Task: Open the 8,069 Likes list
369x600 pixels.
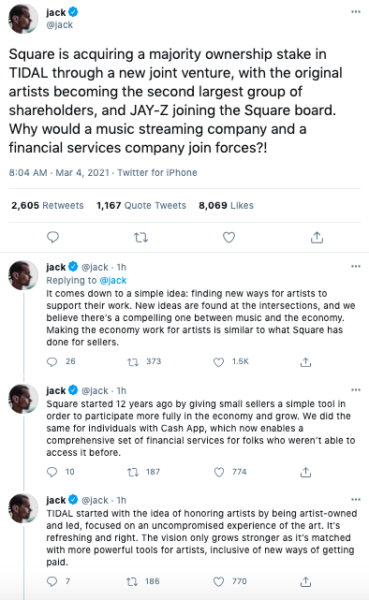Action: click(x=226, y=205)
